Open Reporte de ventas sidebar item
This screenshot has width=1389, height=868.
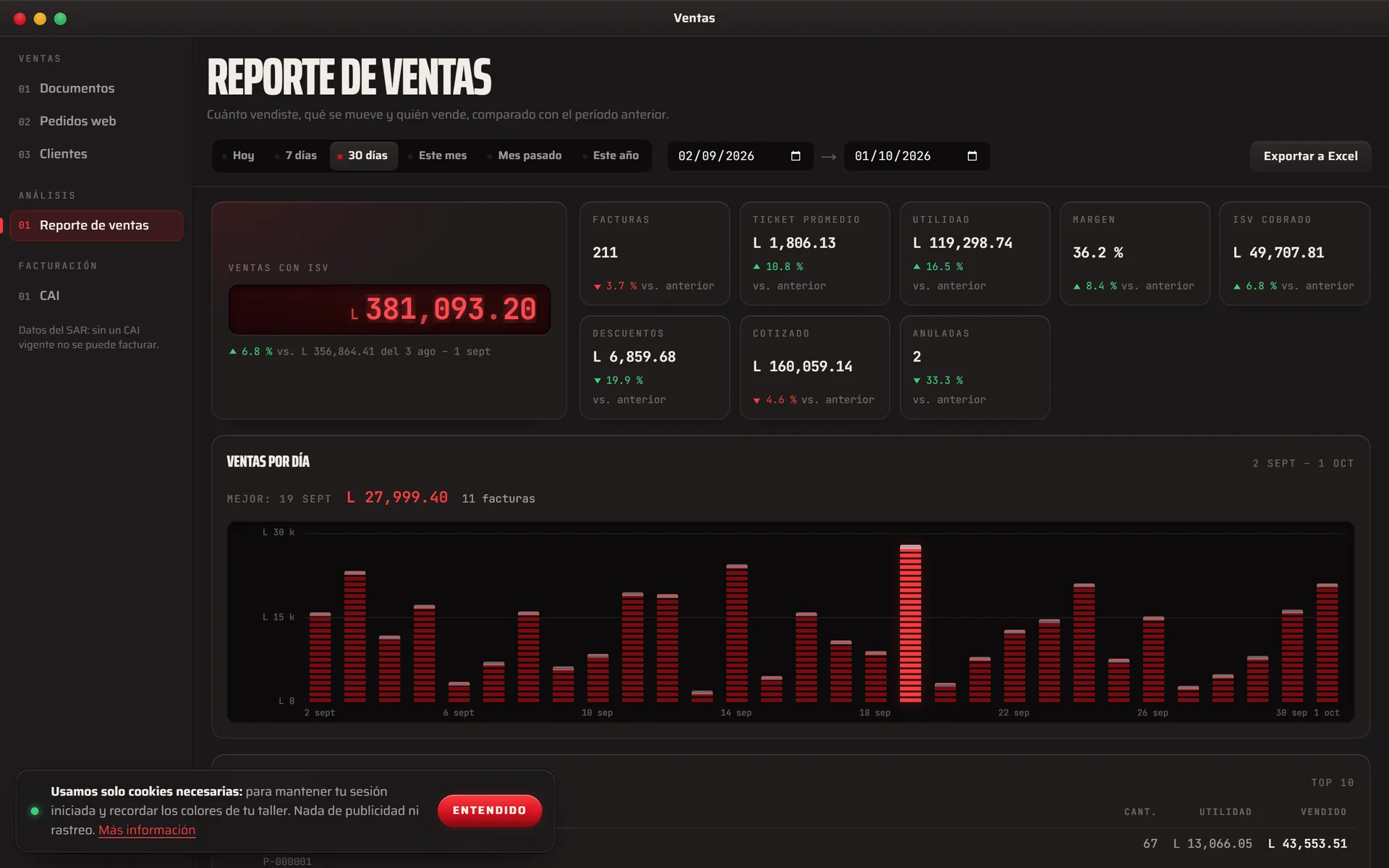point(96,225)
